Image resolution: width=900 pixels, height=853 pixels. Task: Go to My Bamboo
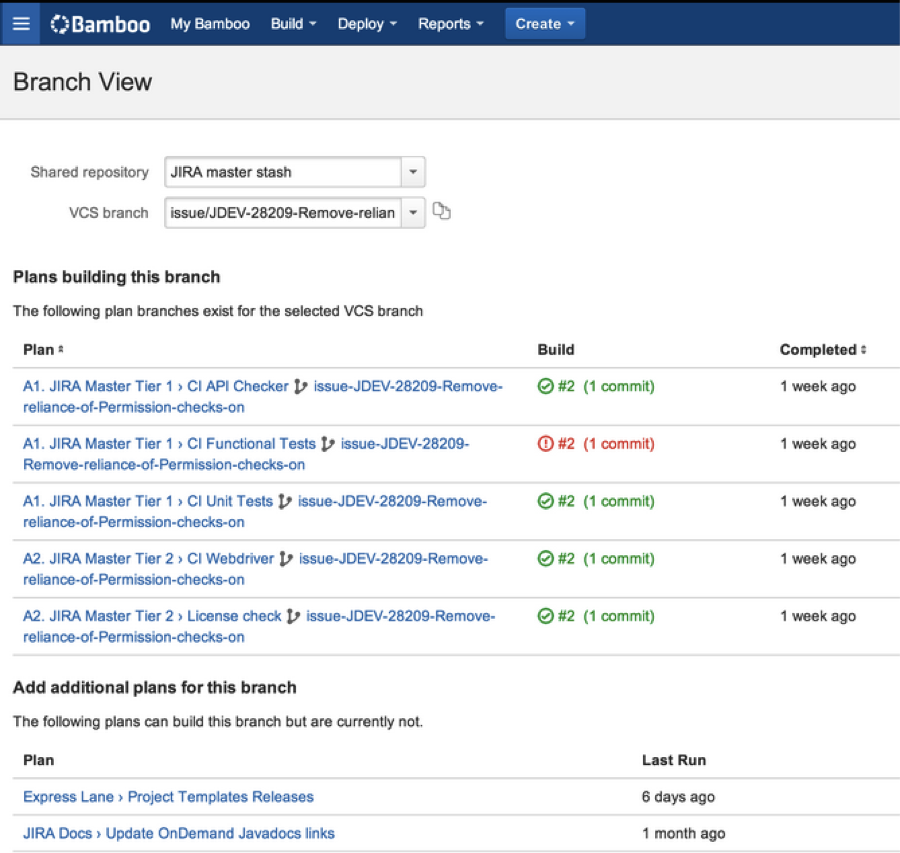(210, 24)
